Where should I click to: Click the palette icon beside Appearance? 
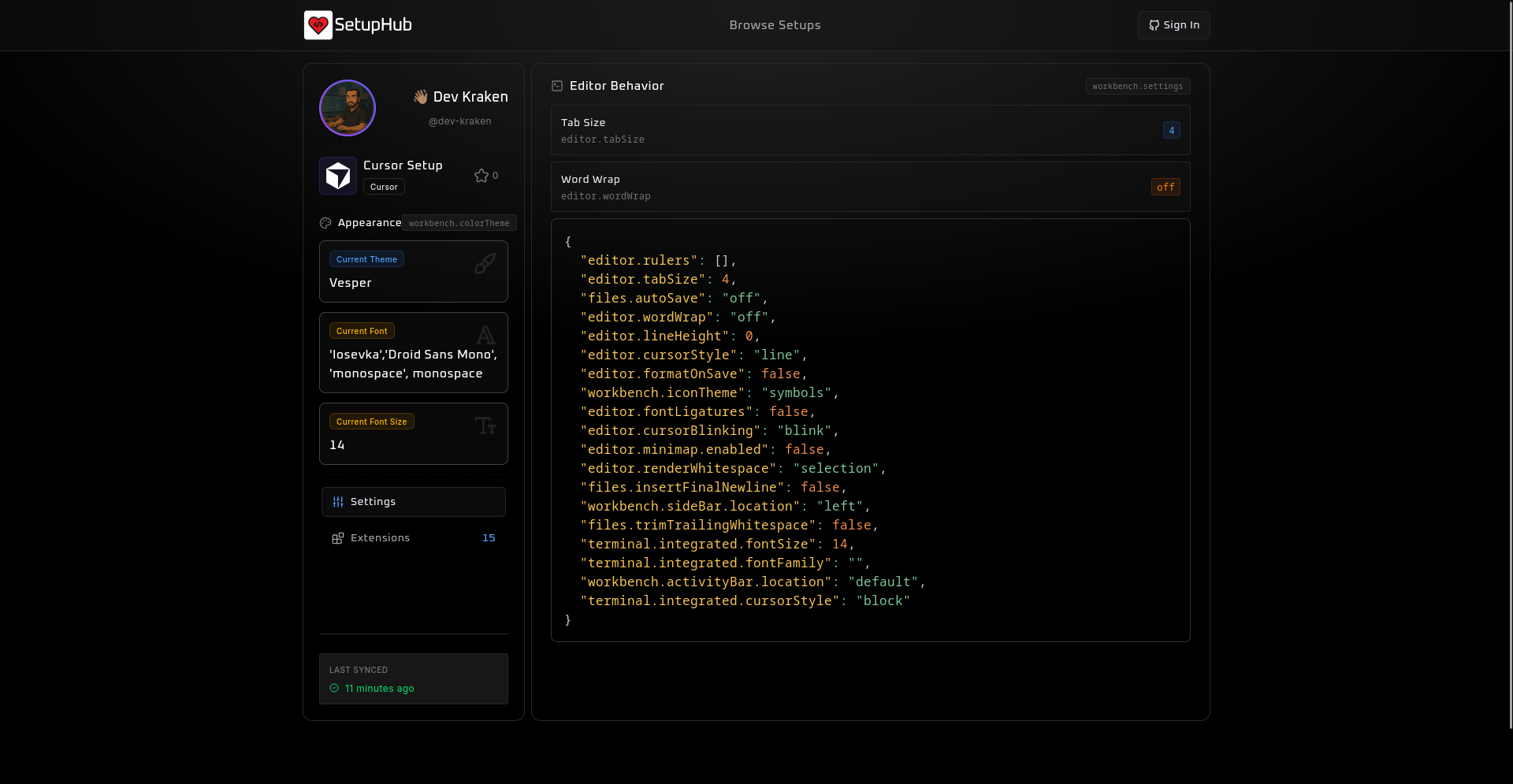(325, 223)
